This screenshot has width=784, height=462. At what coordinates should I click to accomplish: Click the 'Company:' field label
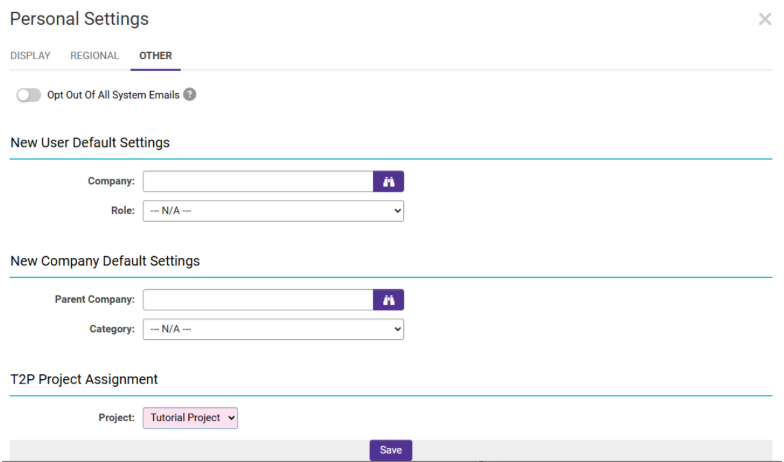111,181
